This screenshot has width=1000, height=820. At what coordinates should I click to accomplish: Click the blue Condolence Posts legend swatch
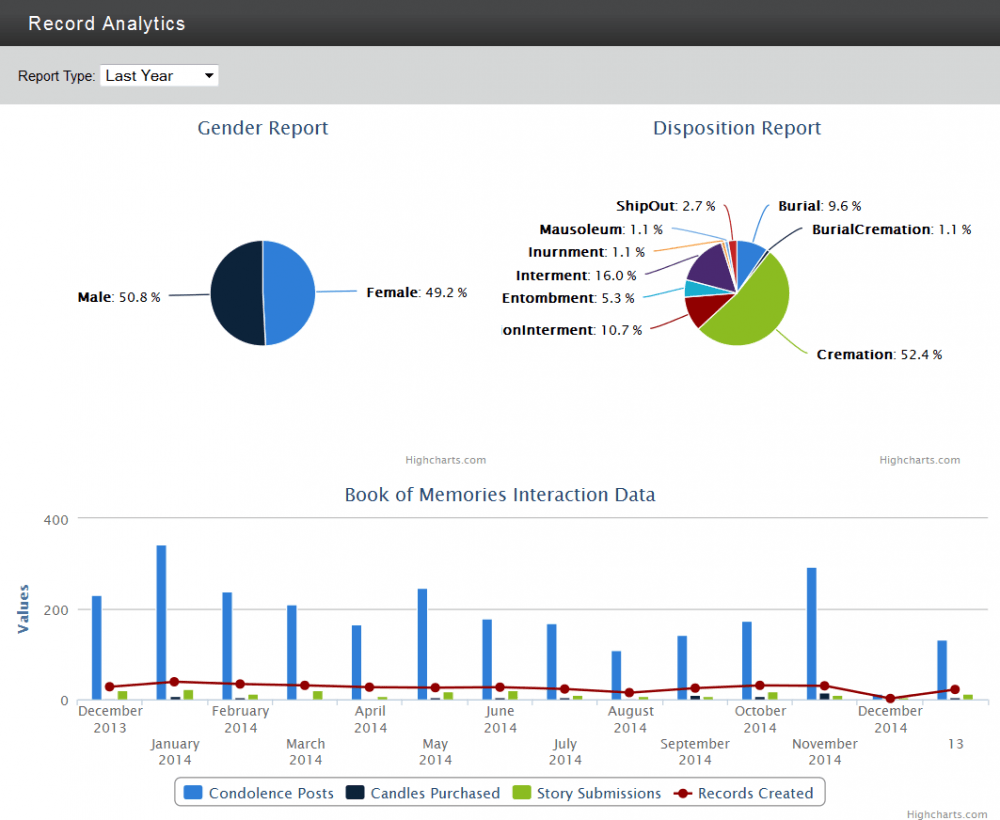193,793
